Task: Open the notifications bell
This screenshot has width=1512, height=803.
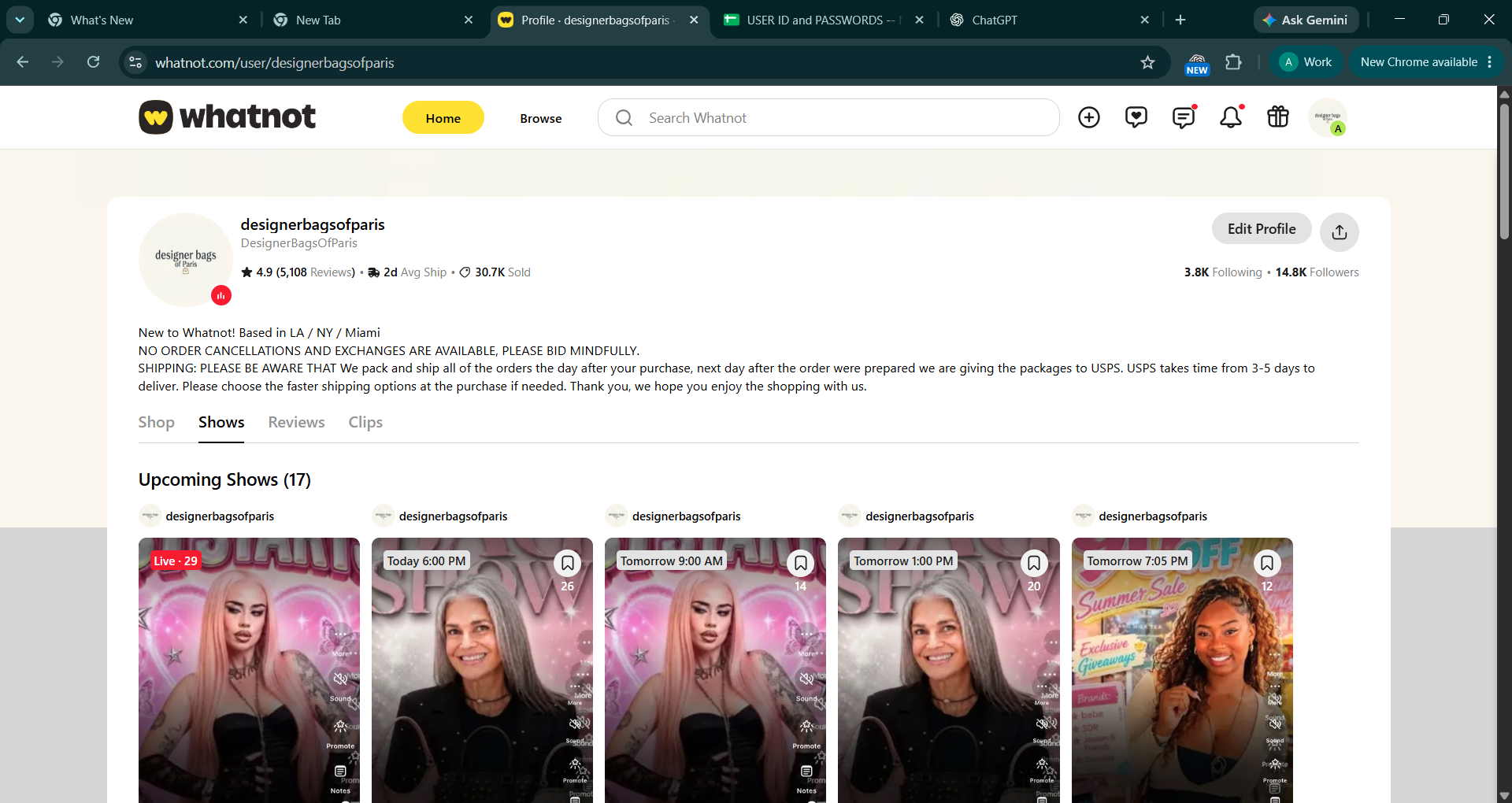Action: (x=1231, y=117)
